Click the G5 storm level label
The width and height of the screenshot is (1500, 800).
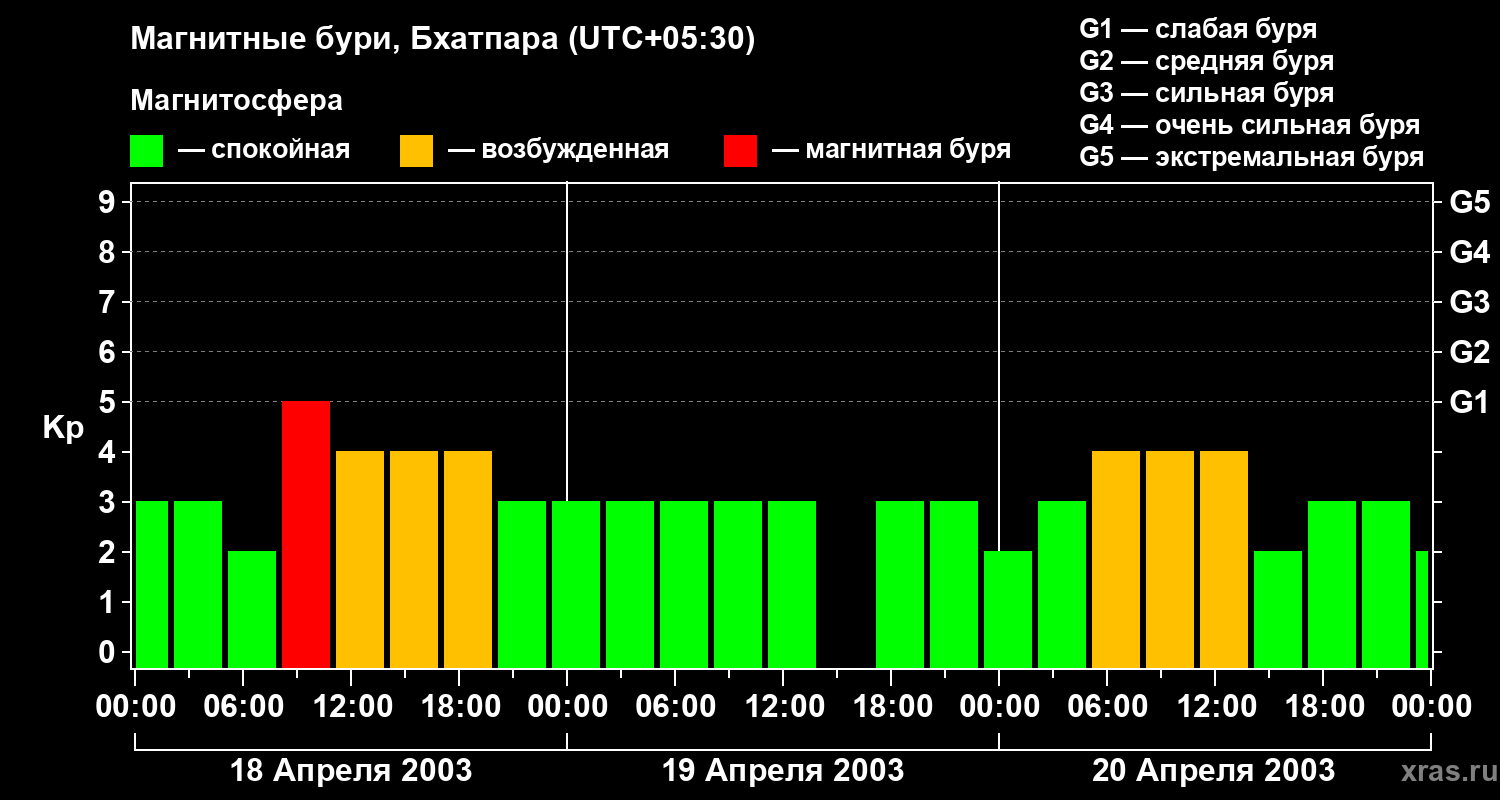pos(1469,203)
